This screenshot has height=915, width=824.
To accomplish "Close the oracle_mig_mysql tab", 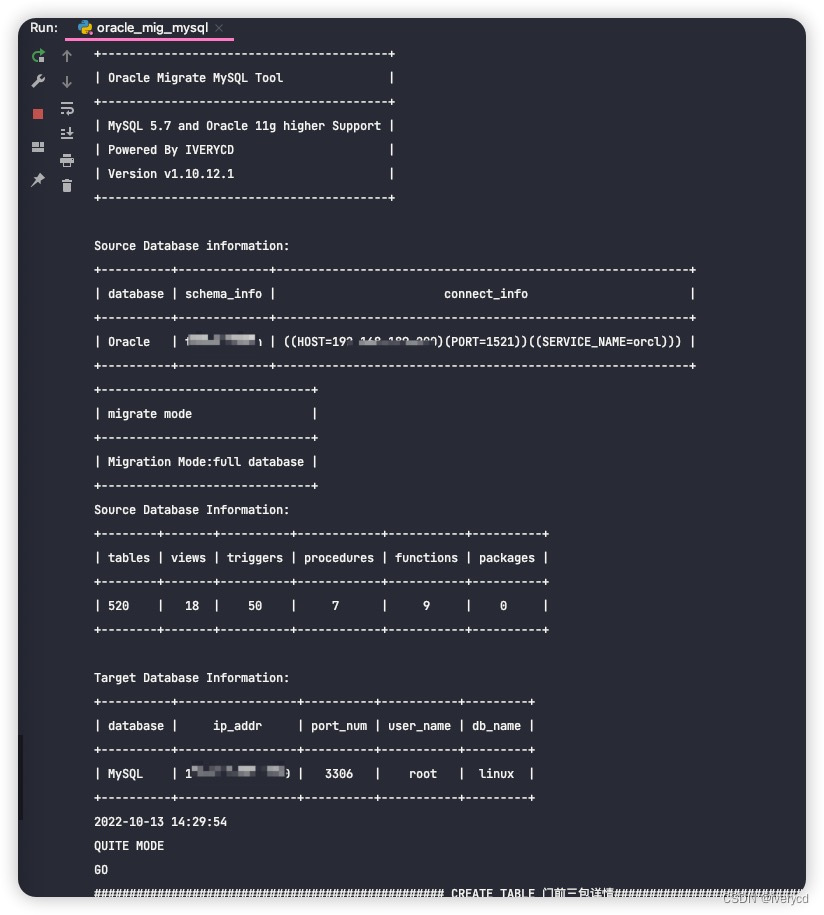I will 219,27.
